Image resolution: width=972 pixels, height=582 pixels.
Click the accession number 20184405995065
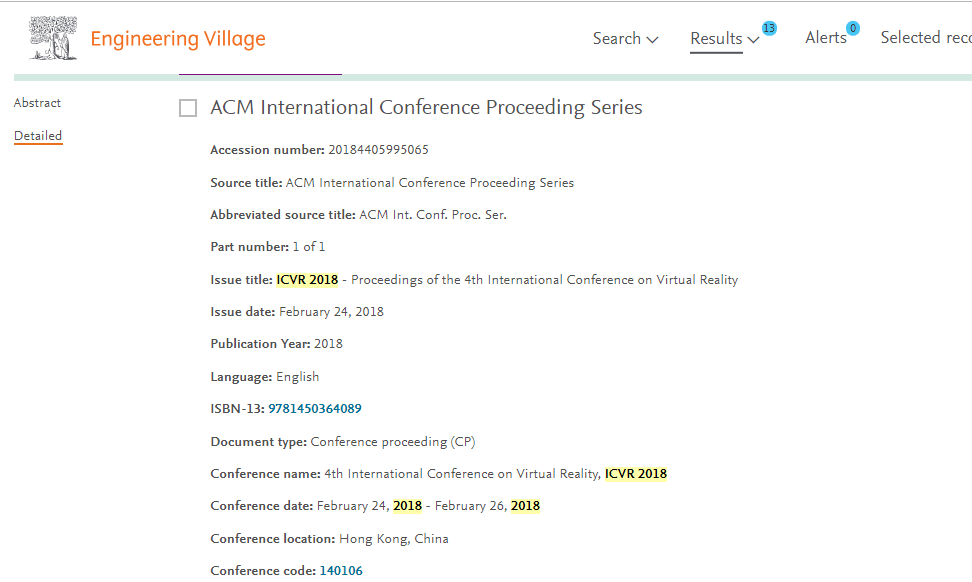click(x=378, y=150)
